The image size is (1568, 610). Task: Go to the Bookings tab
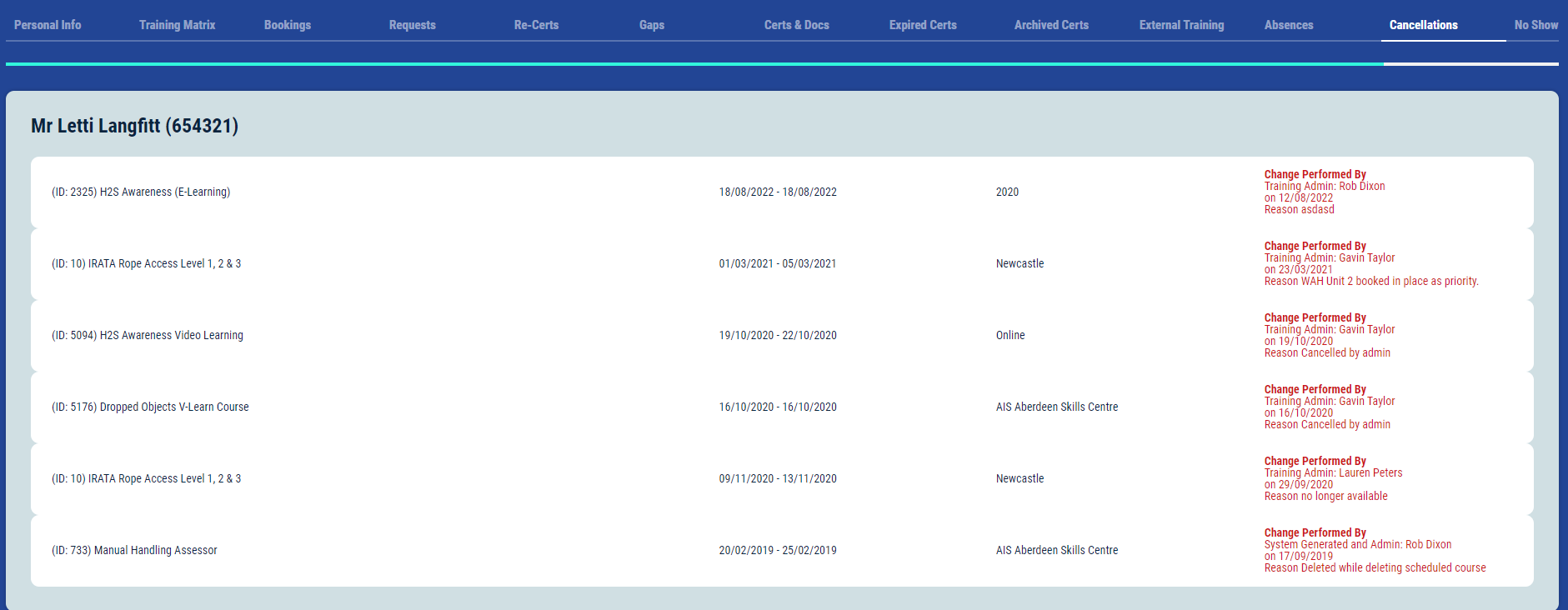(288, 25)
